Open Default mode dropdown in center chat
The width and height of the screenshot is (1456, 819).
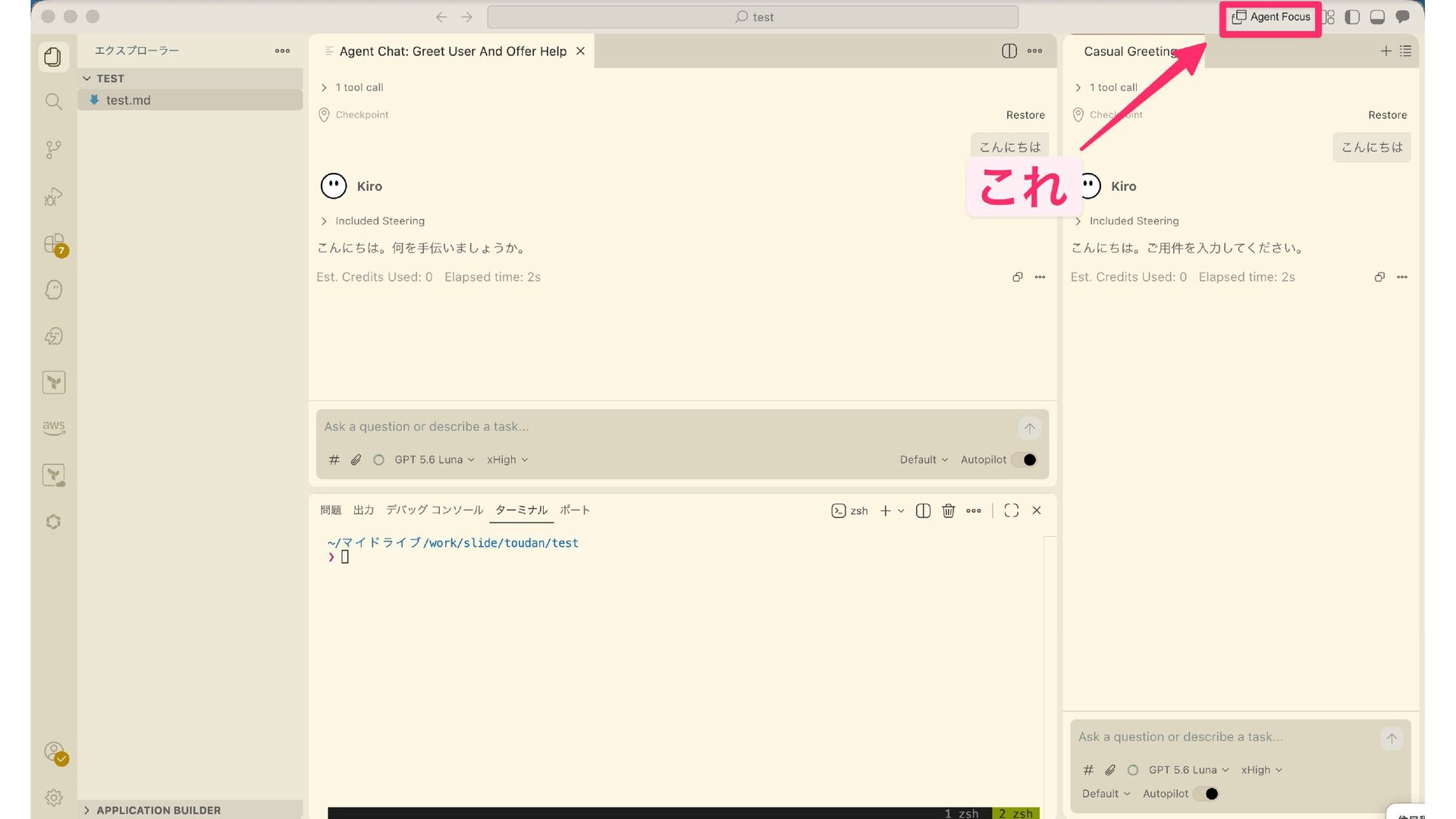pyautogui.click(x=924, y=460)
